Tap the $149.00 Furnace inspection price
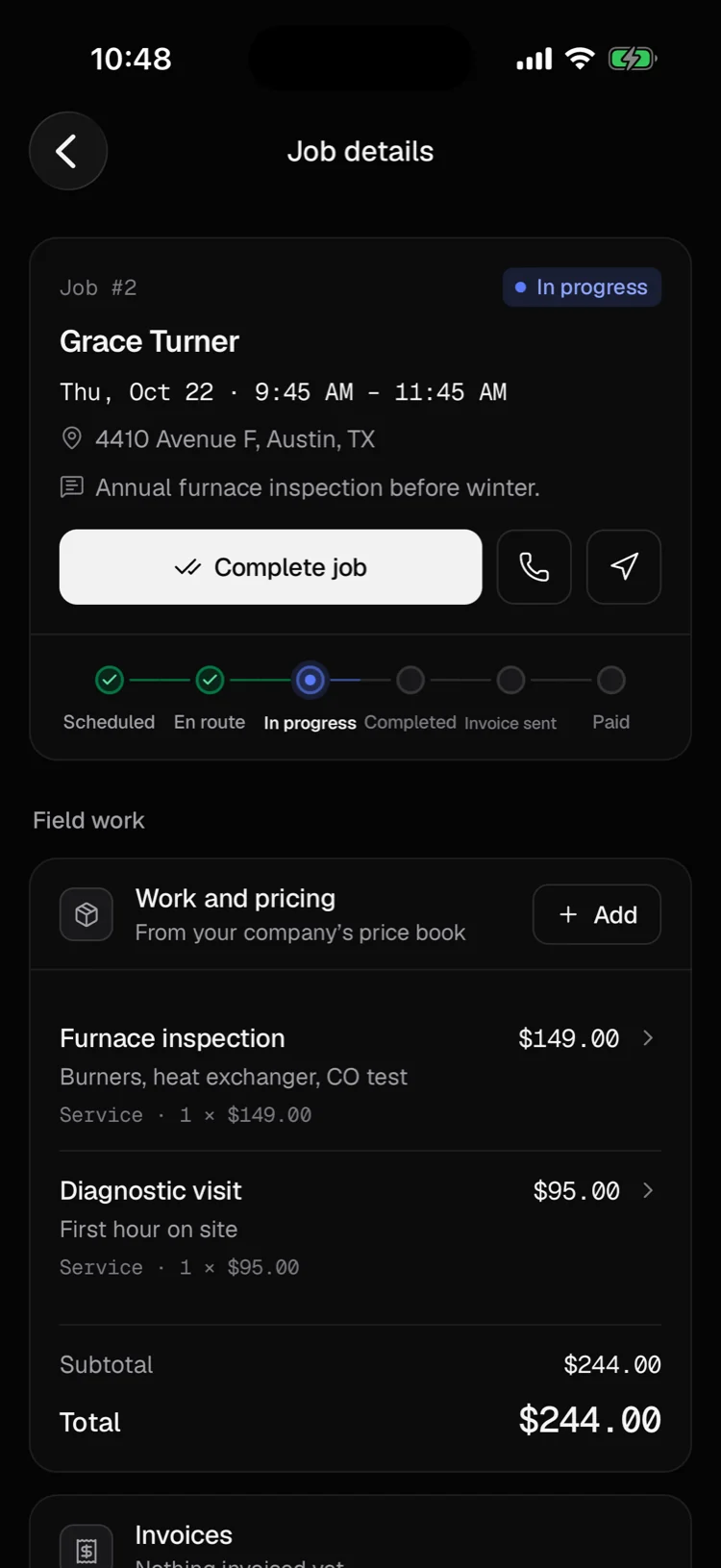This screenshot has width=721, height=1568. point(569,1038)
